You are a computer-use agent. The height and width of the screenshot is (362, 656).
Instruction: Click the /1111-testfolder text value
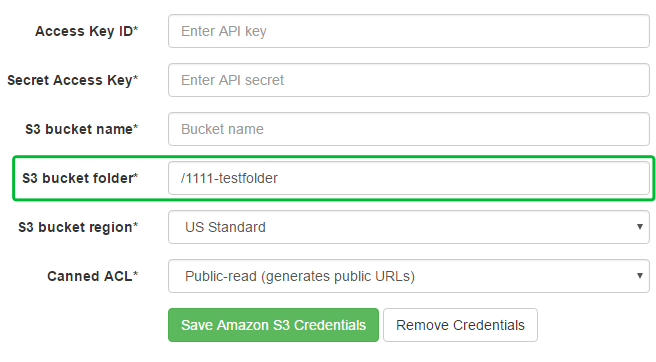[229, 178]
